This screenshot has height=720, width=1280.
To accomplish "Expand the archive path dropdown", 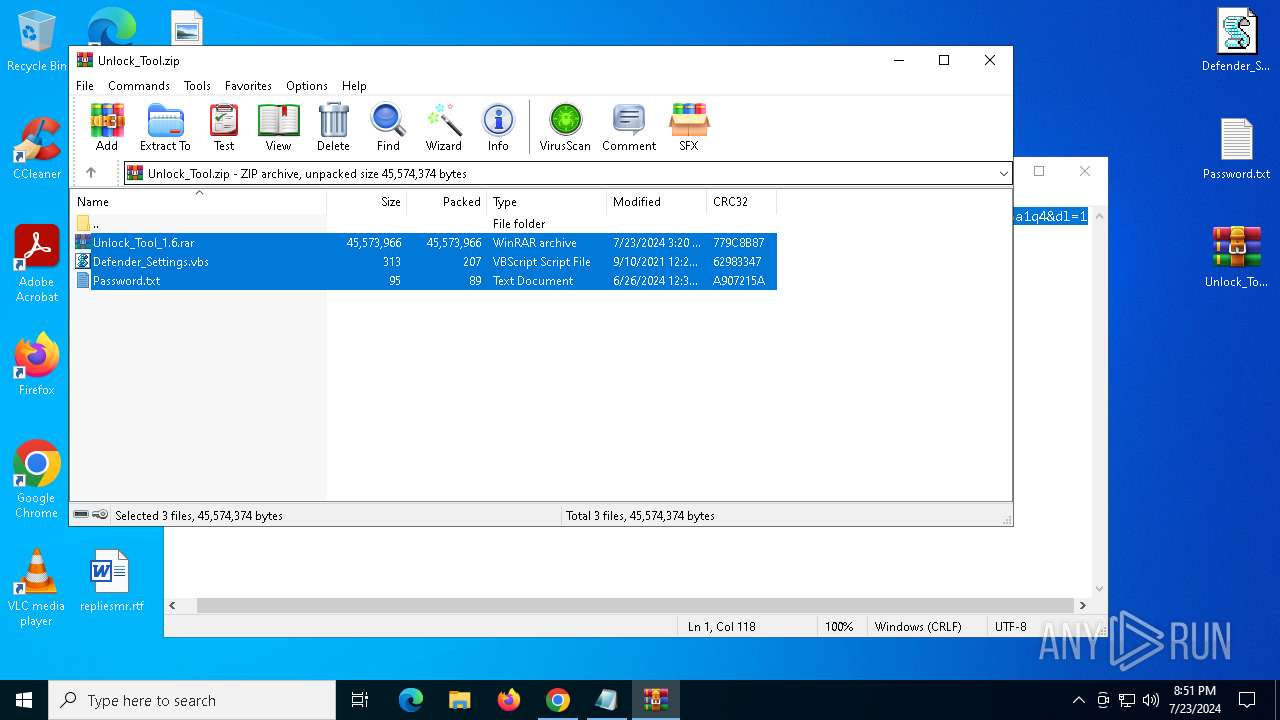I will tap(1003, 174).
